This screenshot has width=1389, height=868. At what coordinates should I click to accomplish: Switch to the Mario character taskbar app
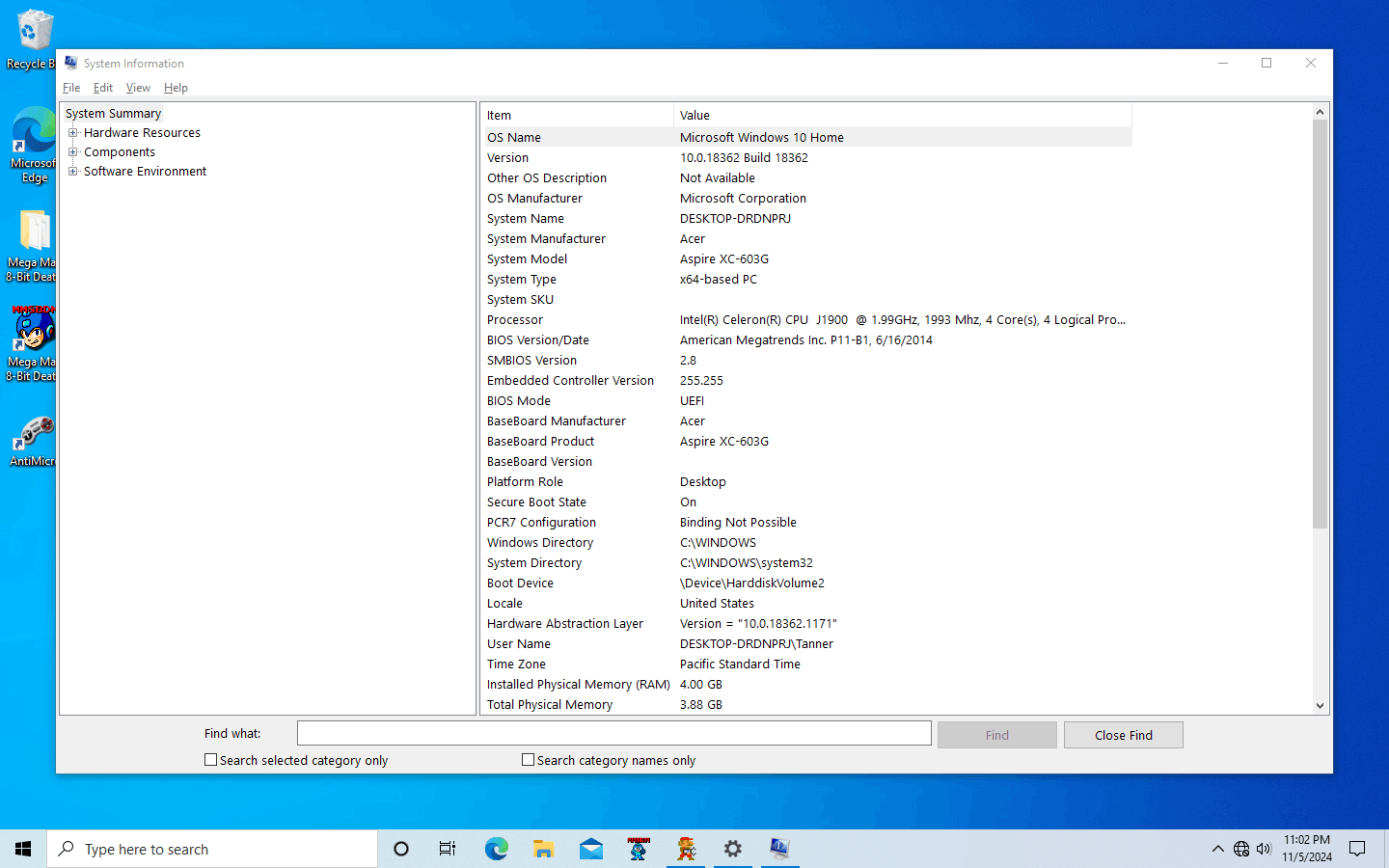[x=686, y=849]
